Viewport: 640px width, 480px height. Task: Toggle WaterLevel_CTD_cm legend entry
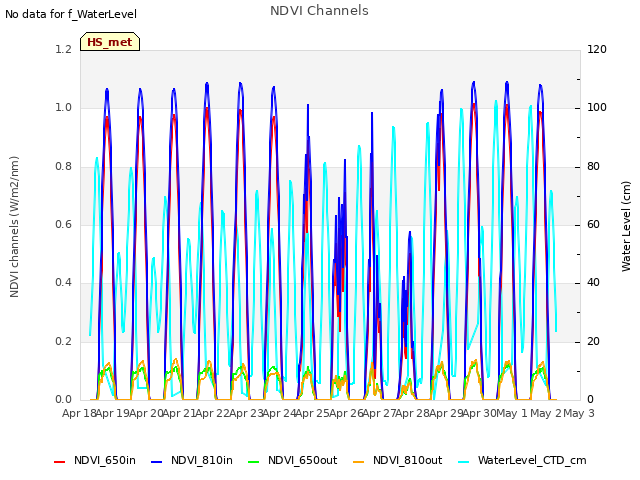(x=522, y=460)
